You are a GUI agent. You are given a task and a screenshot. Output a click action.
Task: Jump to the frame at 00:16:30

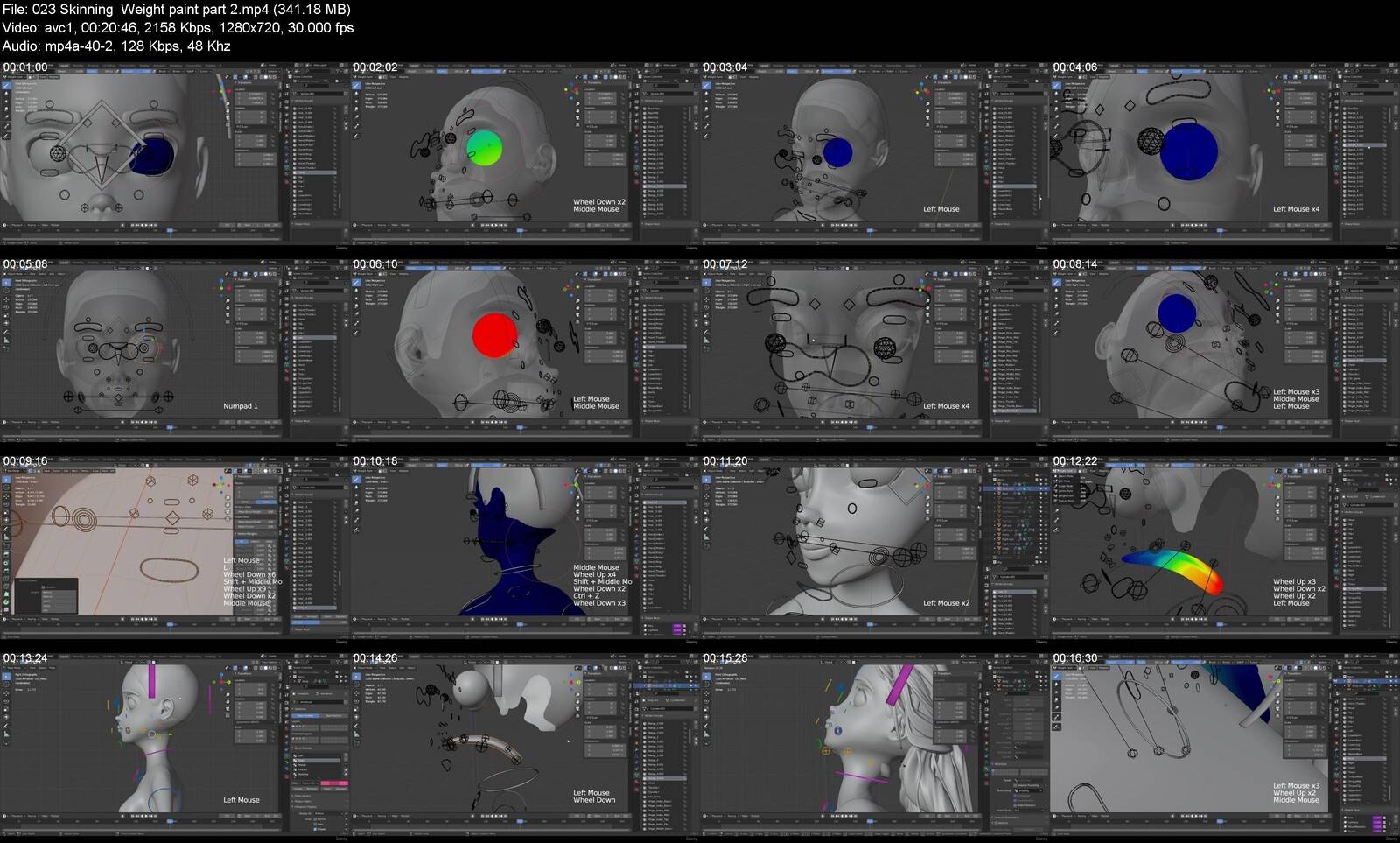coord(1224,743)
